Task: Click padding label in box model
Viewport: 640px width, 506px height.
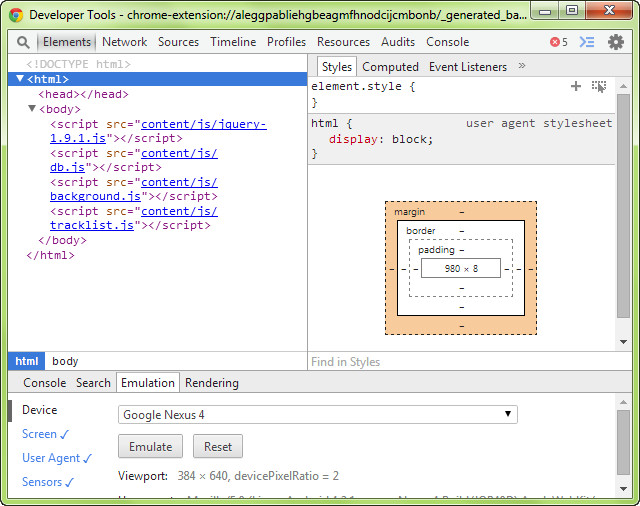Action: [436, 250]
